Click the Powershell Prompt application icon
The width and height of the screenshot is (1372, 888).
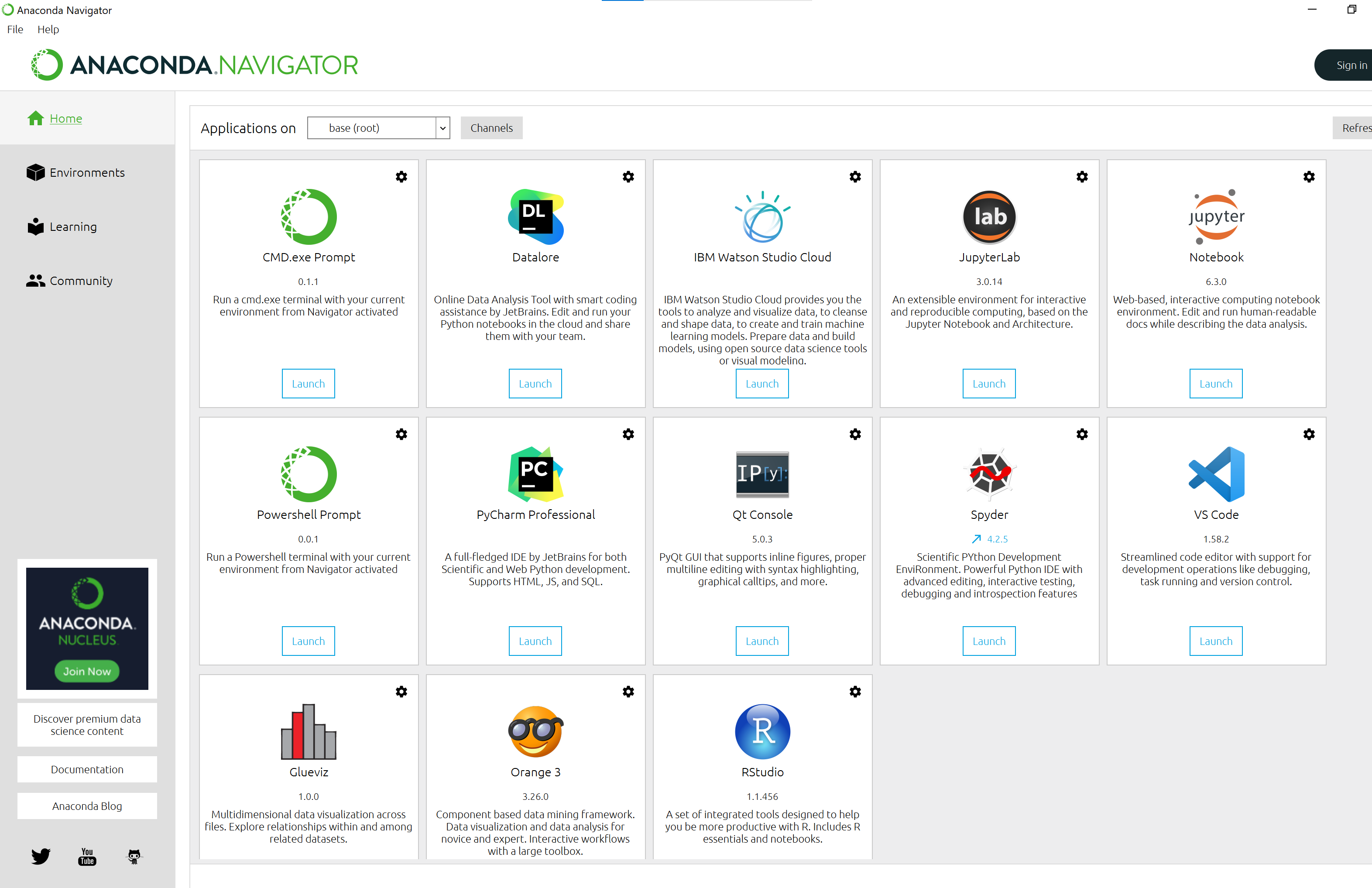pyautogui.click(x=309, y=474)
